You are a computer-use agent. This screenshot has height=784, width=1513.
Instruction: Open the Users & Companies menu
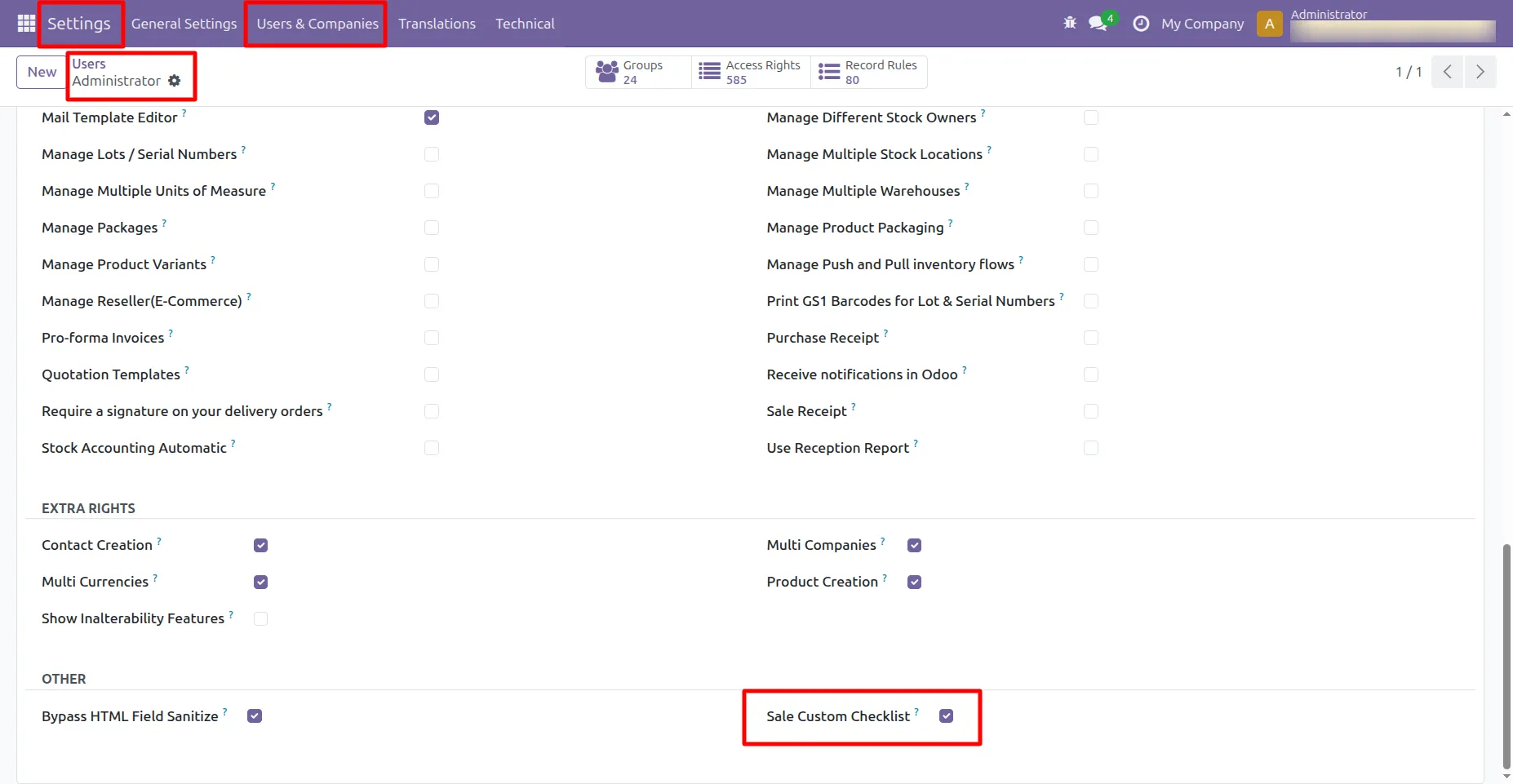[x=317, y=24]
